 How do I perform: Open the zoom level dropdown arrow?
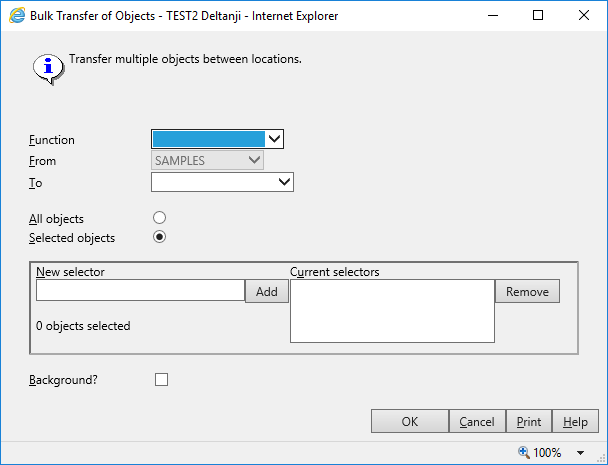[x=580, y=453]
